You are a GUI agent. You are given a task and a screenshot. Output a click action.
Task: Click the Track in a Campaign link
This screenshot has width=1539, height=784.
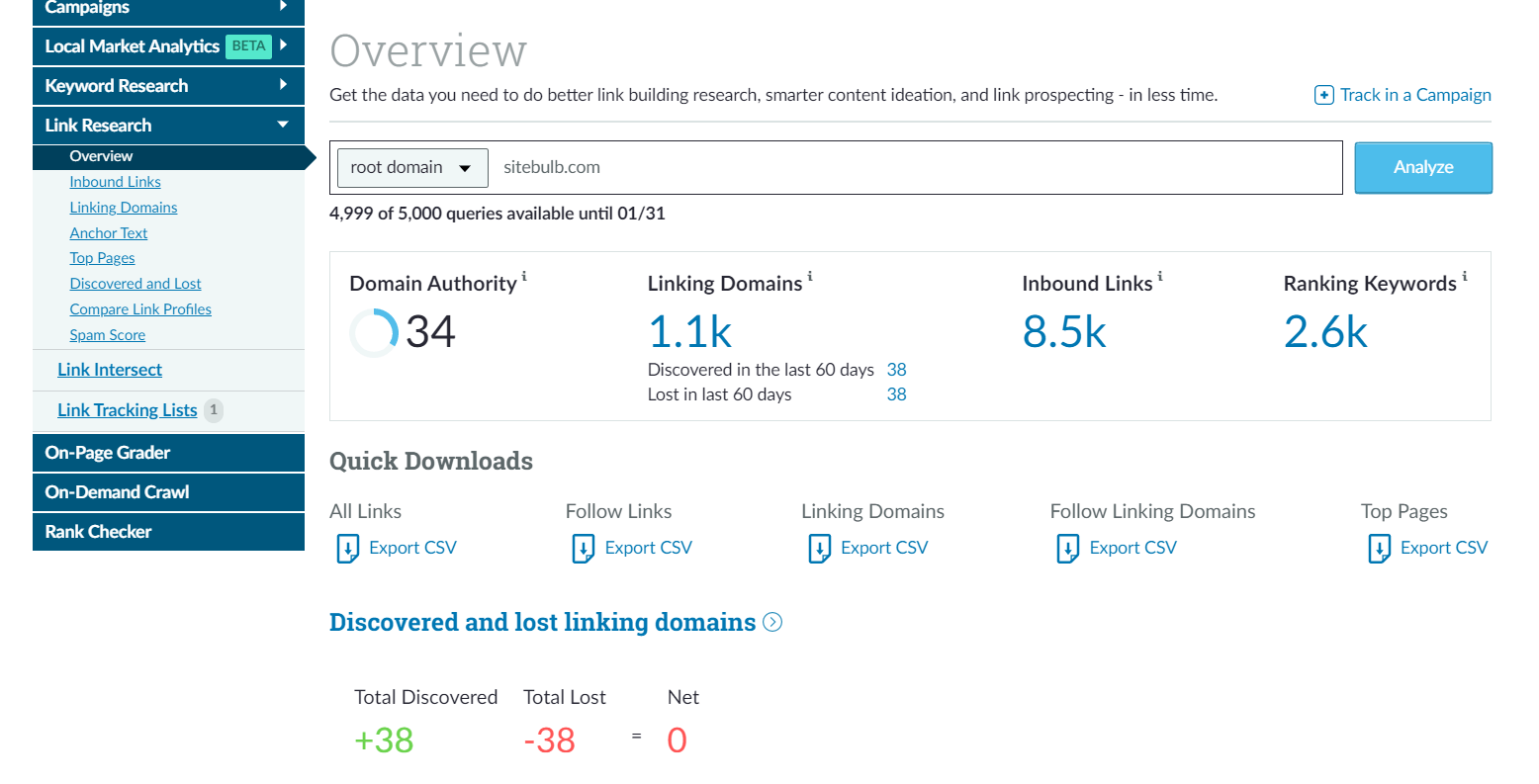pos(1415,95)
